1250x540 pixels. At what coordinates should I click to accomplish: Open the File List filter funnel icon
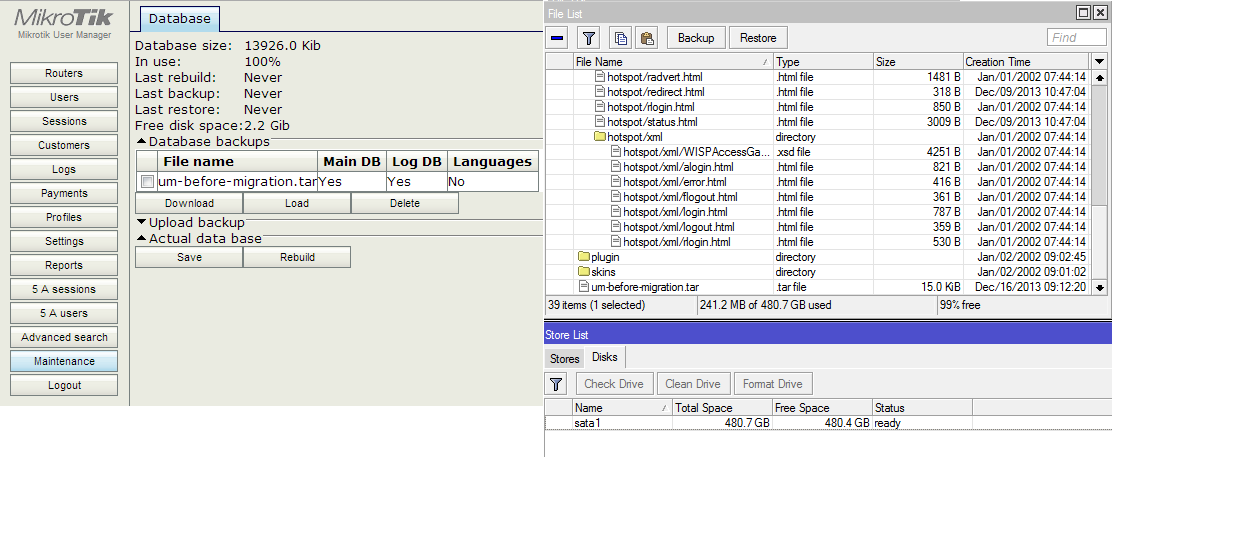[589, 38]
